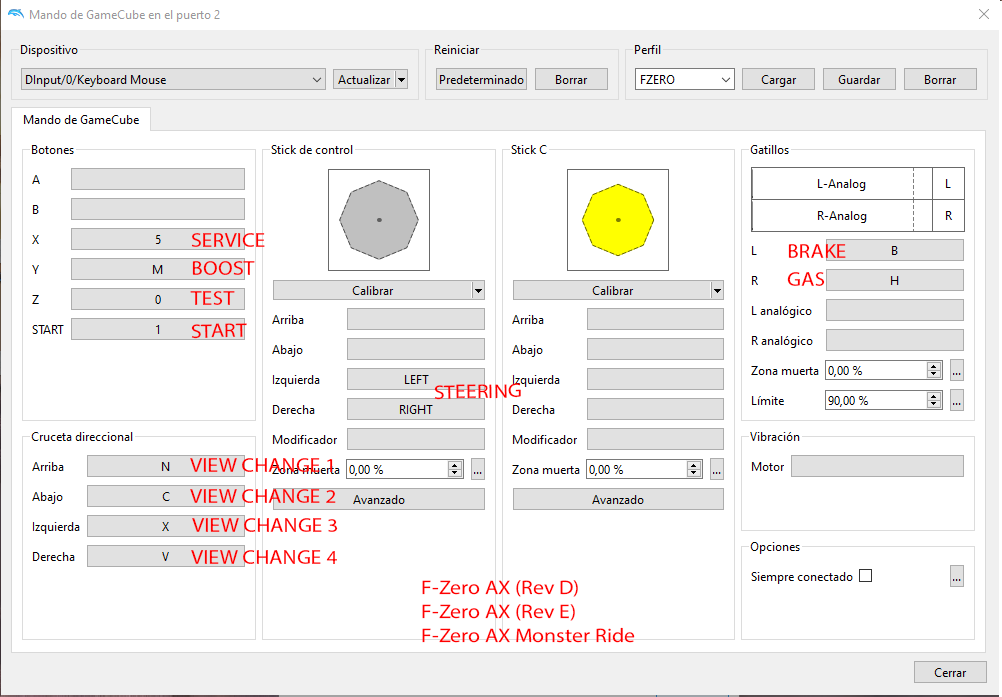Click Avanzado under Stick C
1002x697 pixels.
pos(618,500)
